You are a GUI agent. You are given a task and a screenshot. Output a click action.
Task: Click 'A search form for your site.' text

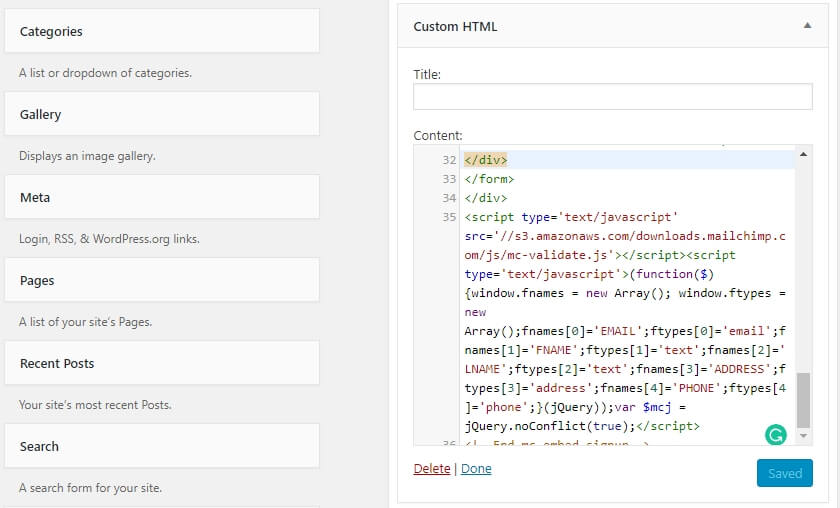point(91,488)
